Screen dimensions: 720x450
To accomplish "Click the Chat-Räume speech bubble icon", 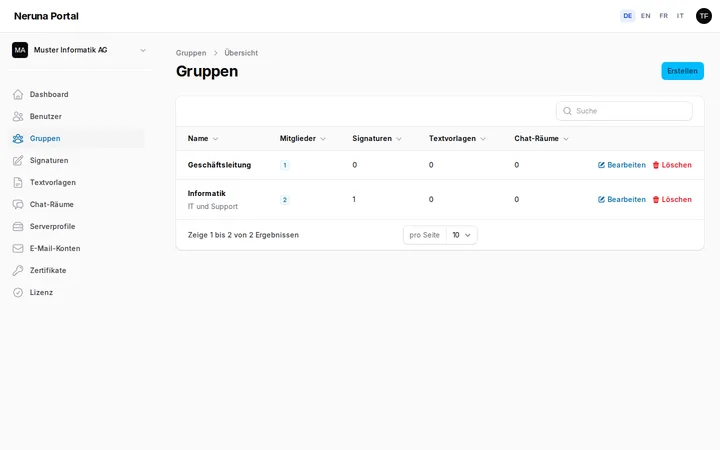I will pyautogui.click(x=18, y=205).
